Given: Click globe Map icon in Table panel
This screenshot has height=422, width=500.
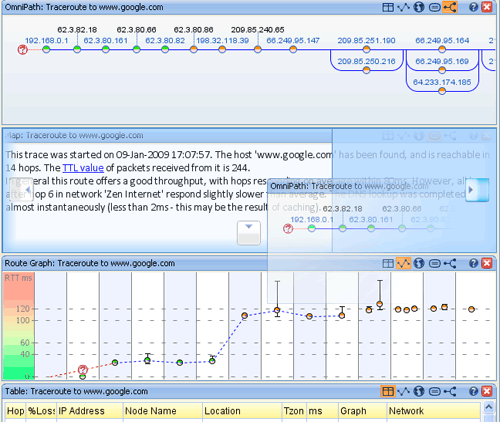Looking at the screenshot, I should point(419,391).
